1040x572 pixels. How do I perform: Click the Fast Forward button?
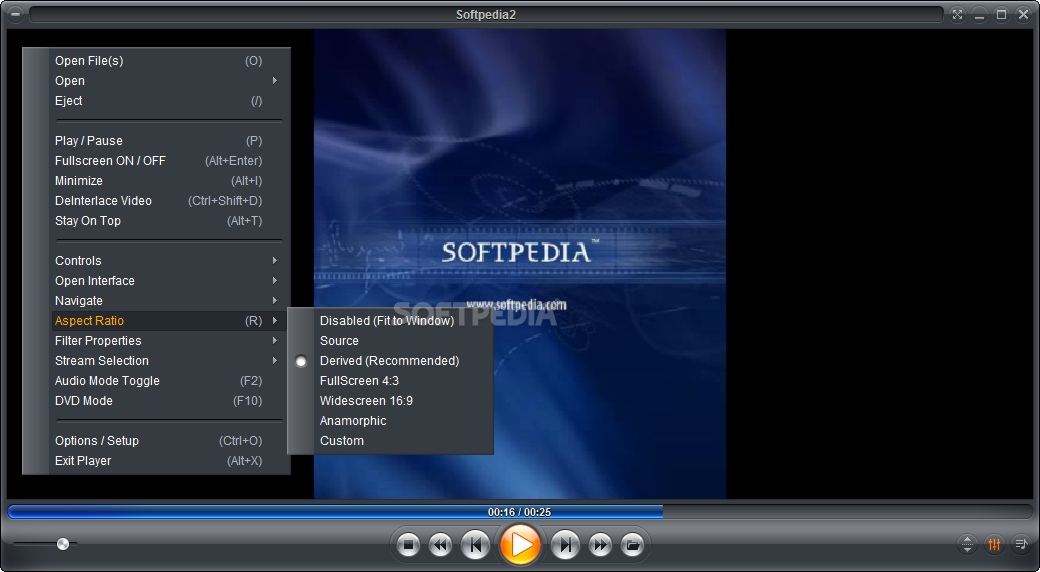(600, 545)
